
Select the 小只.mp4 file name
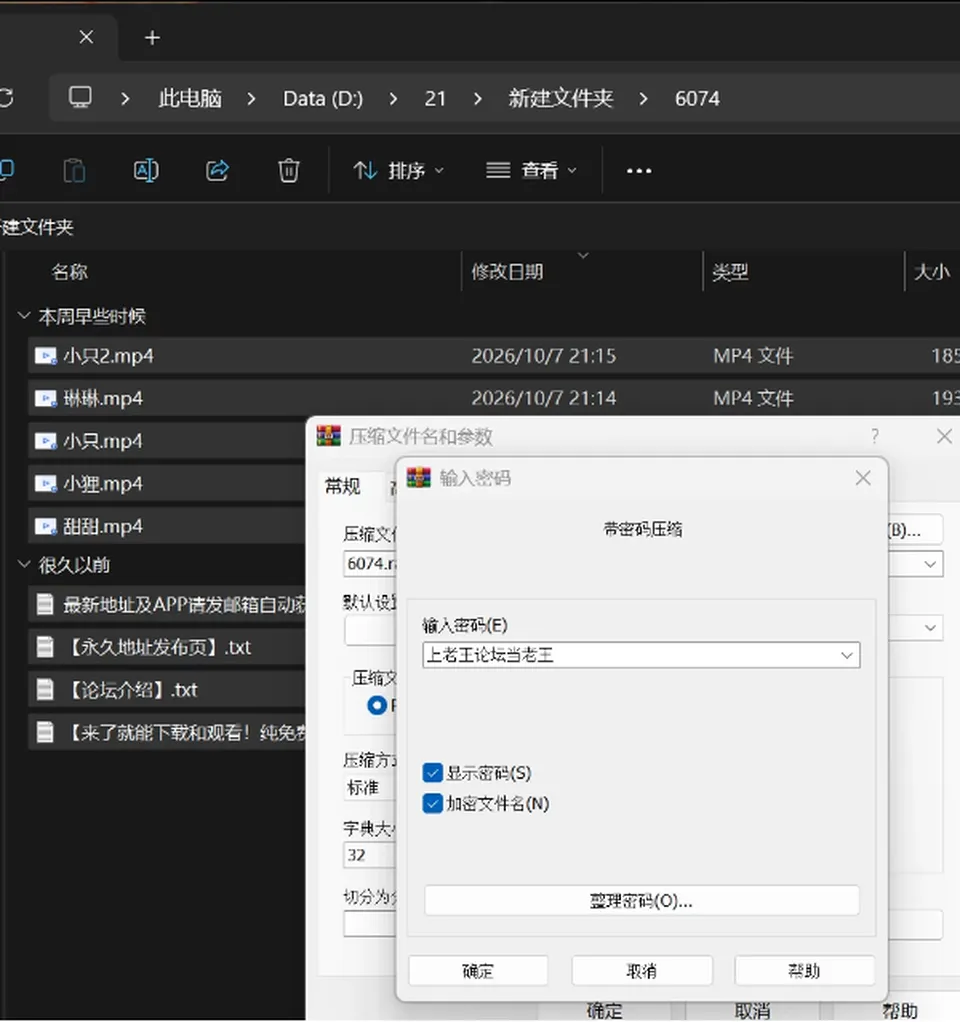pos(103,441)
